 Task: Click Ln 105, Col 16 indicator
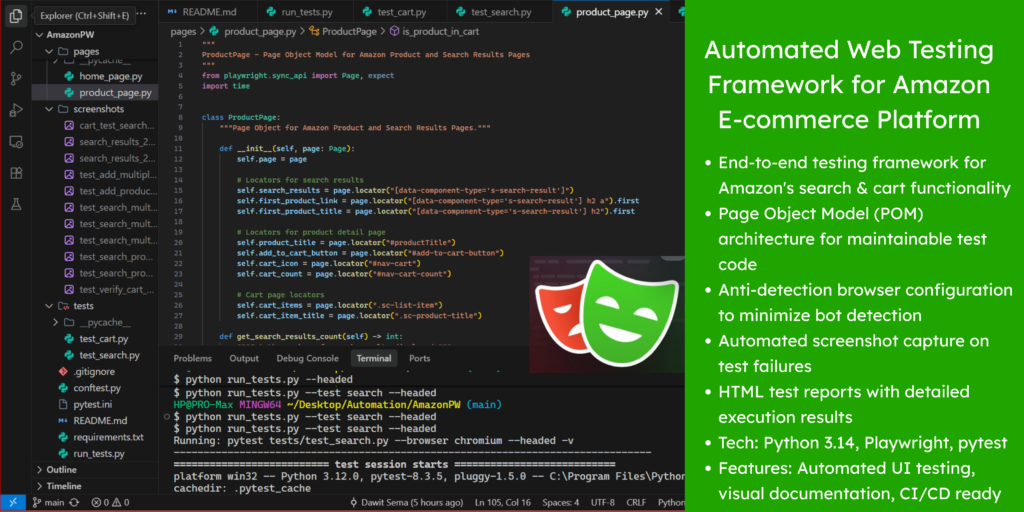point(505,503)
